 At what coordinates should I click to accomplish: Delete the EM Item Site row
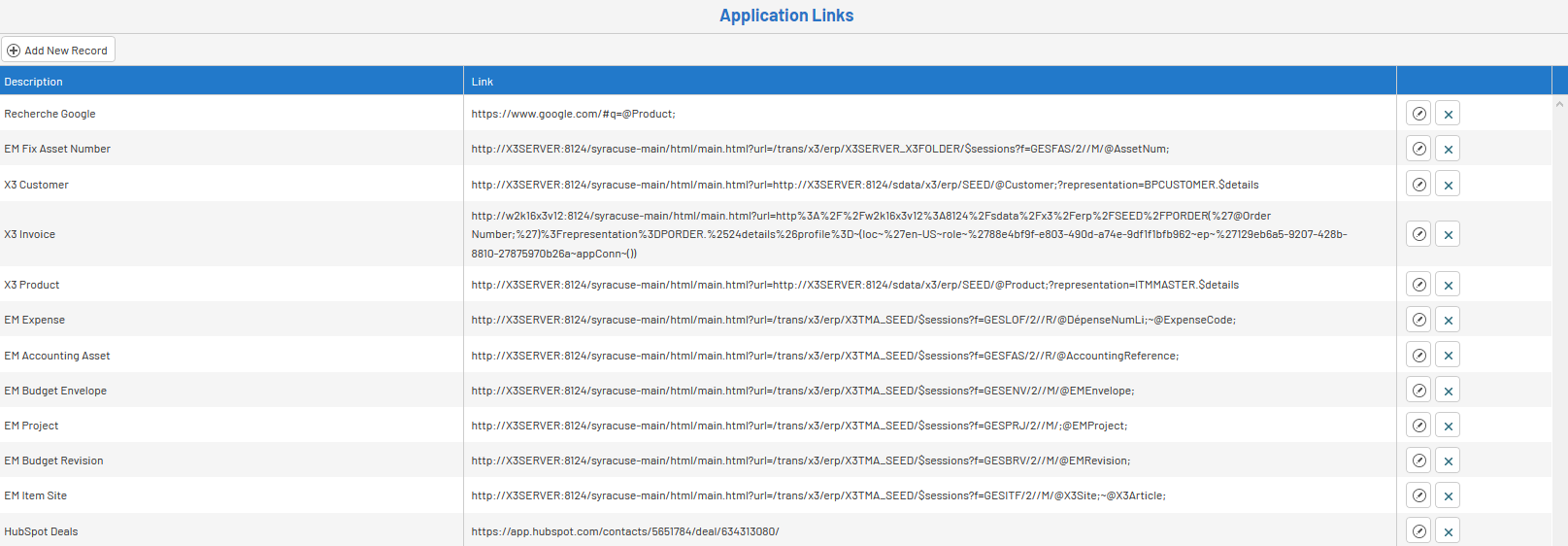coord(1448,495)
